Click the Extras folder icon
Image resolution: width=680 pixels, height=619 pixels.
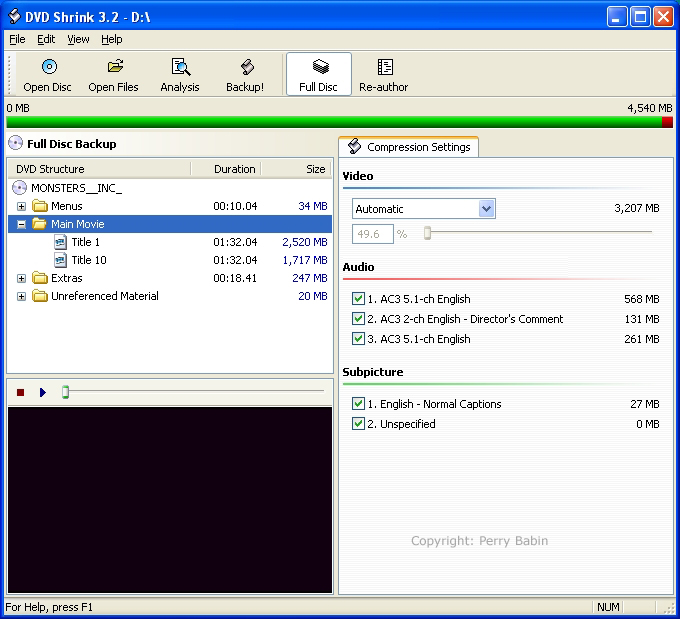[40, 278]
